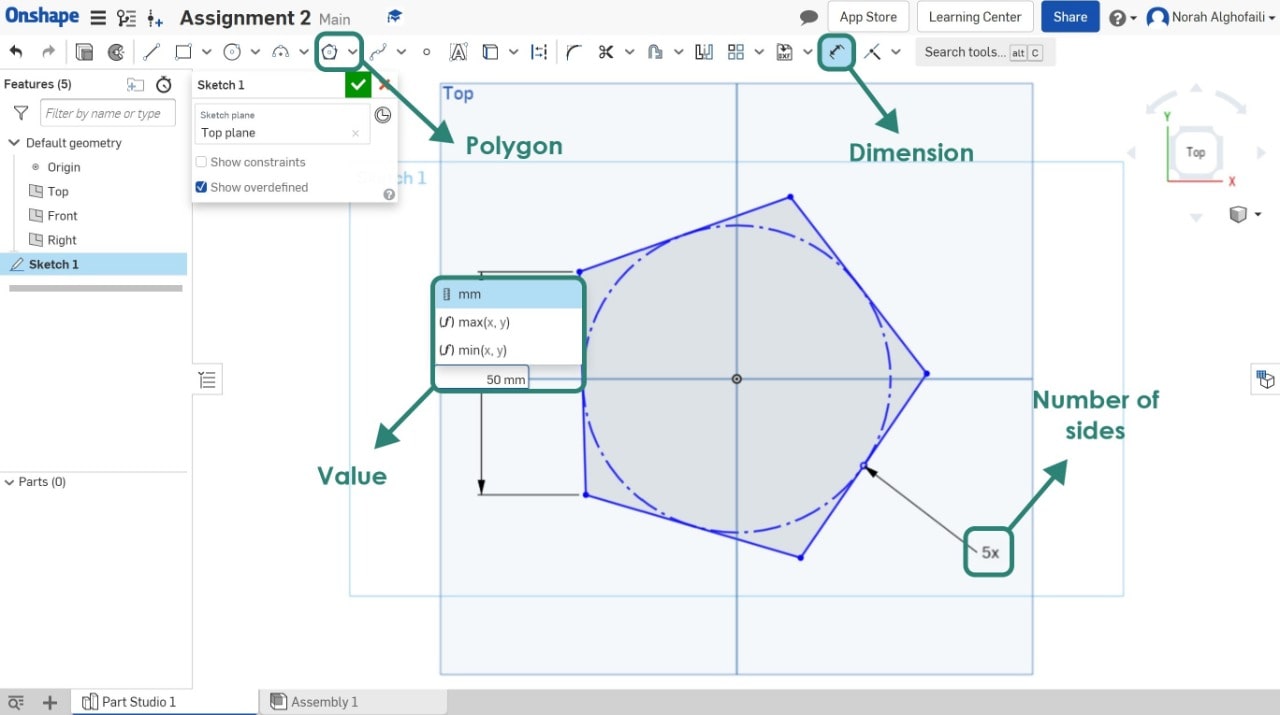This screenshot has height=715, width=1280.
Task: Open the main hamburger menu
Action: point(97,18)
